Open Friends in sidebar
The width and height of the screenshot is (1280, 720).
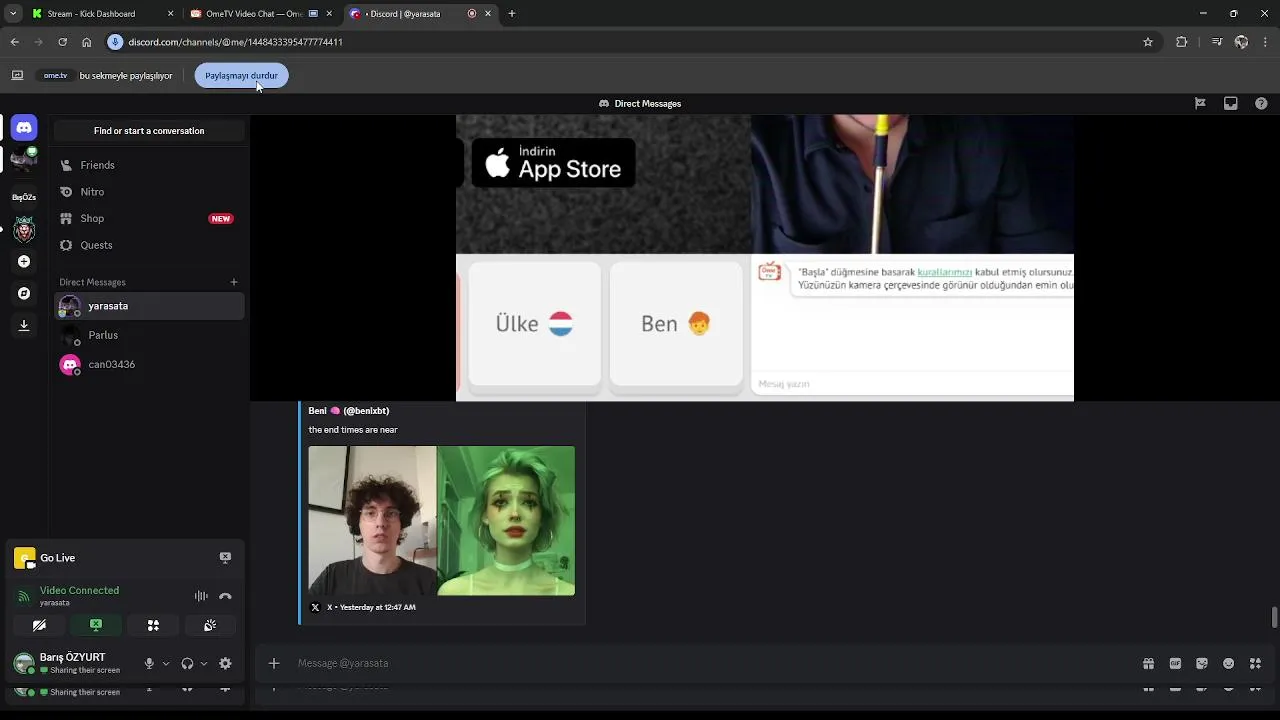coord(149,165)
